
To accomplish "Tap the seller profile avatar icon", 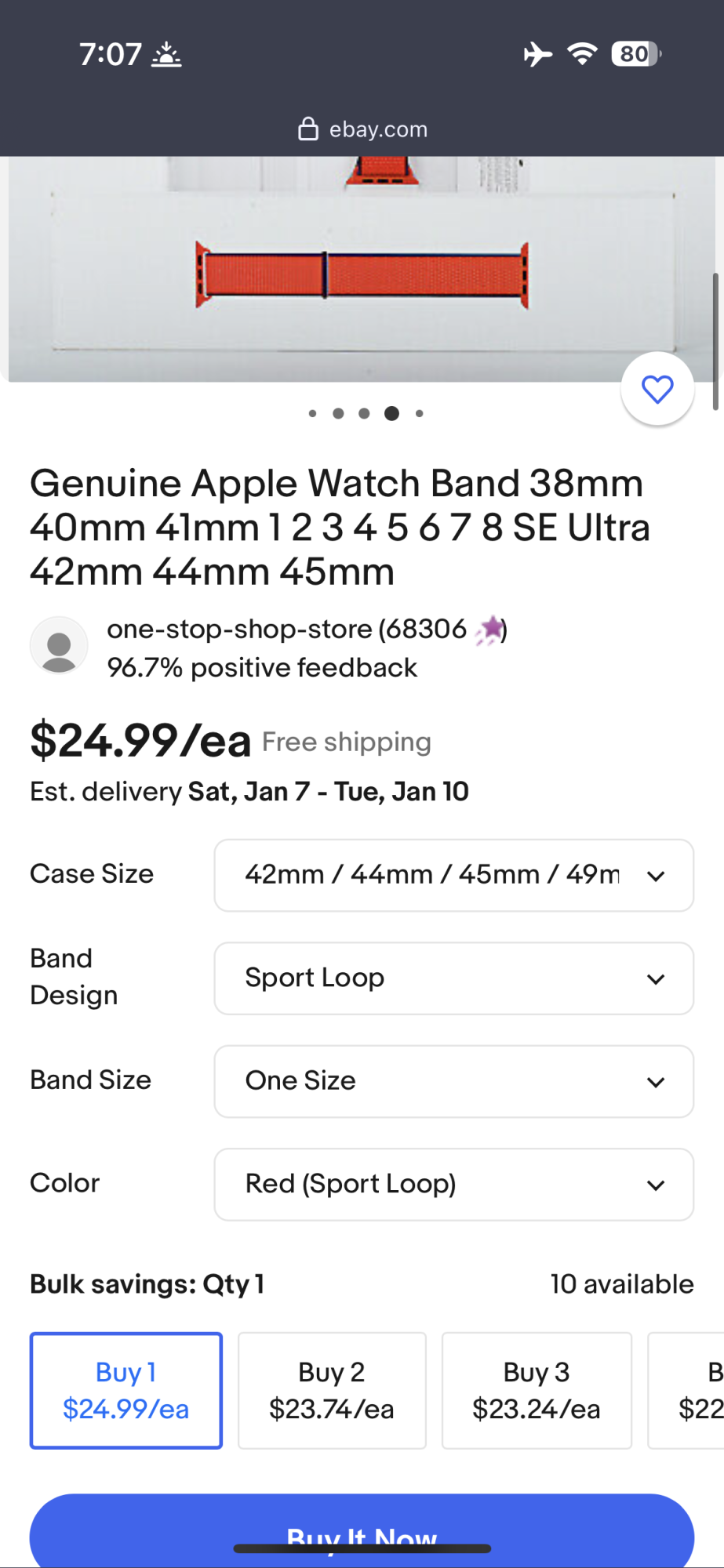I will pos(59,645).
